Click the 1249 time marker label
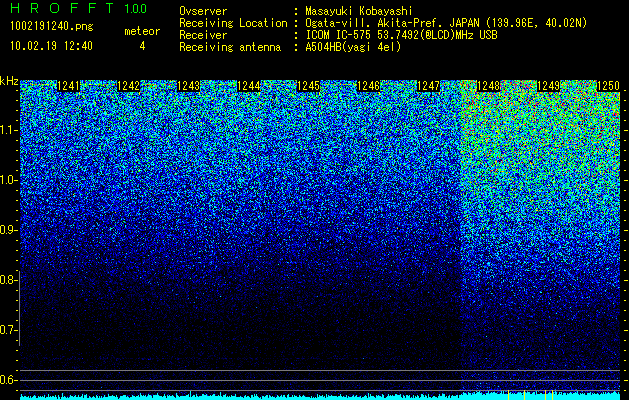629x400 pixels. 548,86
